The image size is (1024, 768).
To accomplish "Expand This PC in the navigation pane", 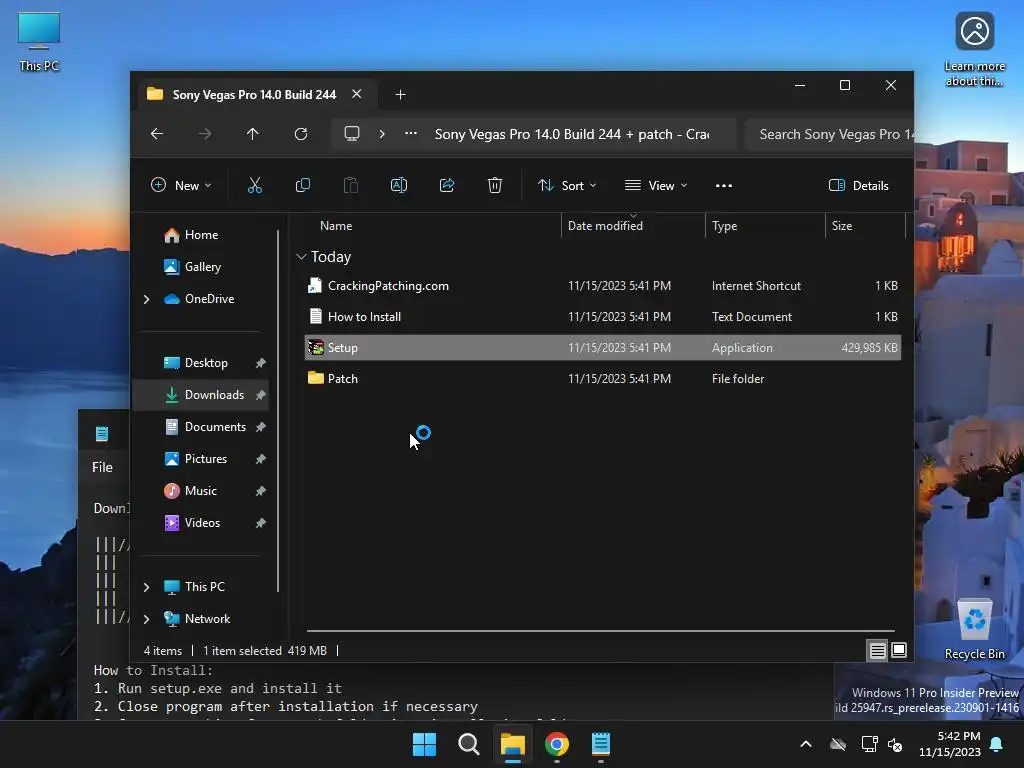I will tap(146, 587).
